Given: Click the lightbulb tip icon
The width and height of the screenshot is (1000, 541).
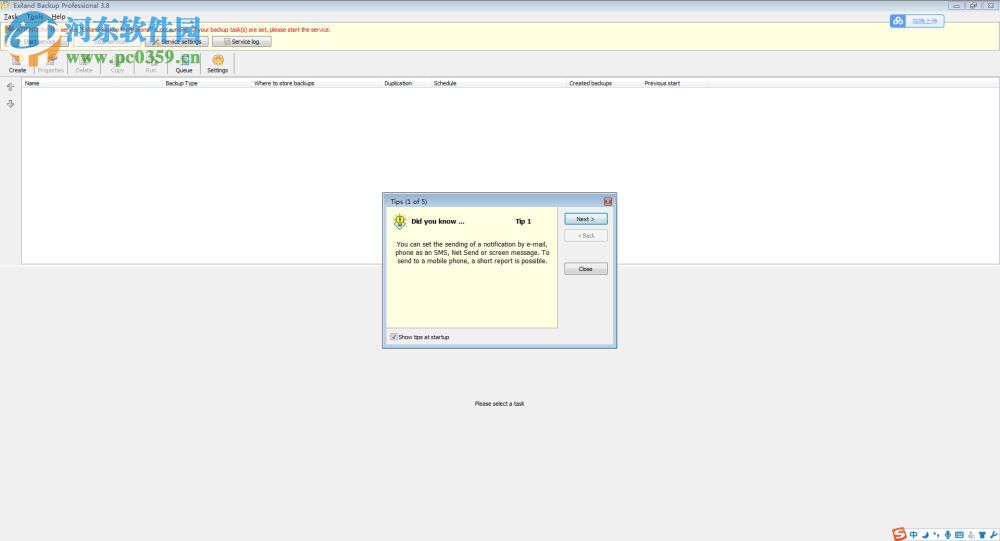Looking at the screenshot, I should (400, 221).
